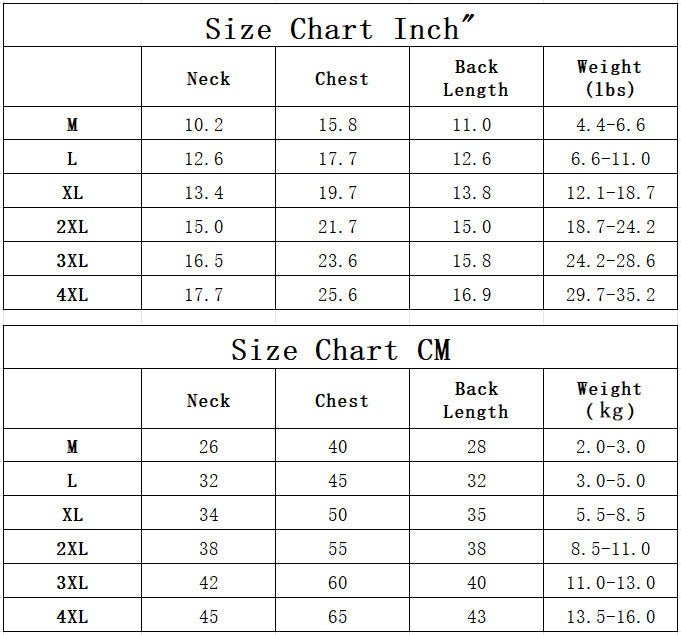The image size is (681, 635).
Task: Click the 8.5-11.0 kg weight cell
Action: [610, 548]
